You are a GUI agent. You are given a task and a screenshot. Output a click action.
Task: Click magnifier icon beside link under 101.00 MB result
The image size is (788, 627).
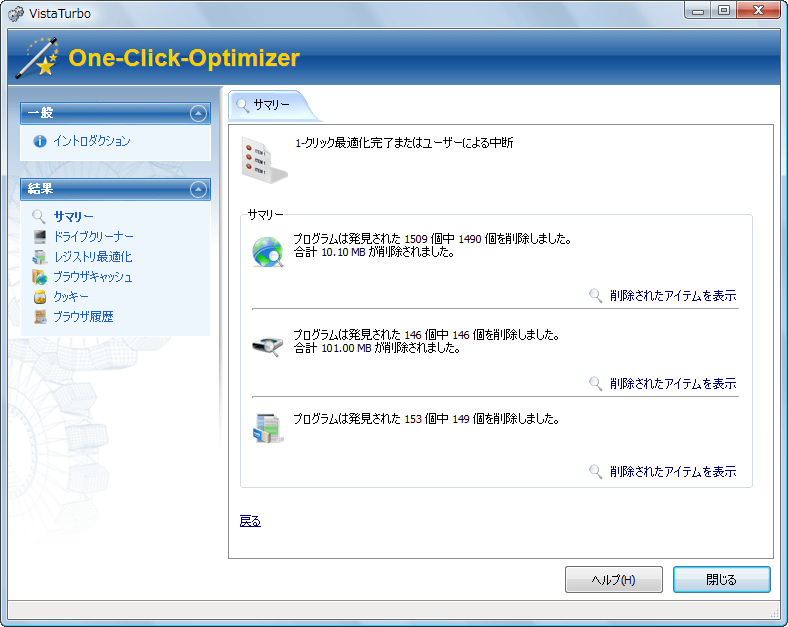tap(595, 383)
